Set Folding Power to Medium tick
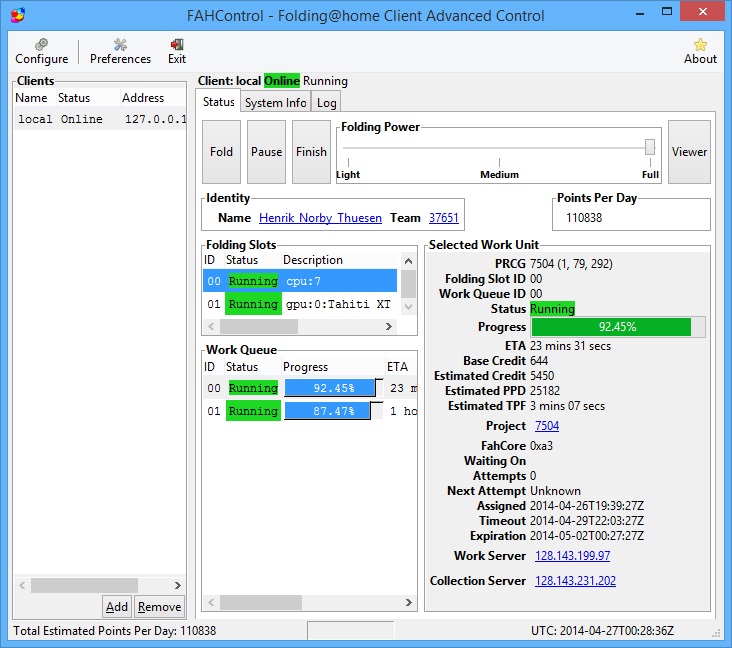Viewport: 732px width, 648px height. [500, 162]
